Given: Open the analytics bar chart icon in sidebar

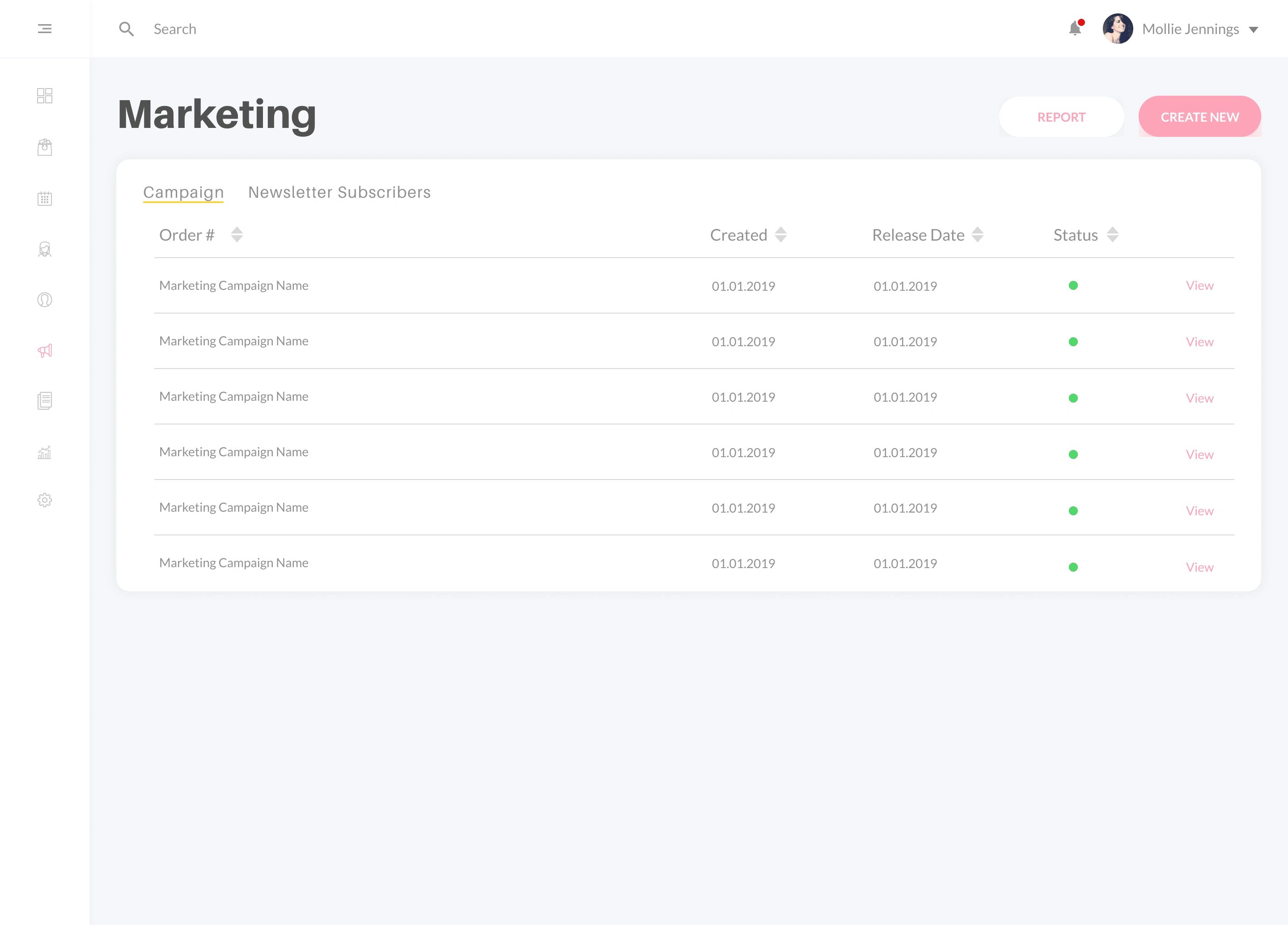Looking at the screenshot, I should pos(44,452).
